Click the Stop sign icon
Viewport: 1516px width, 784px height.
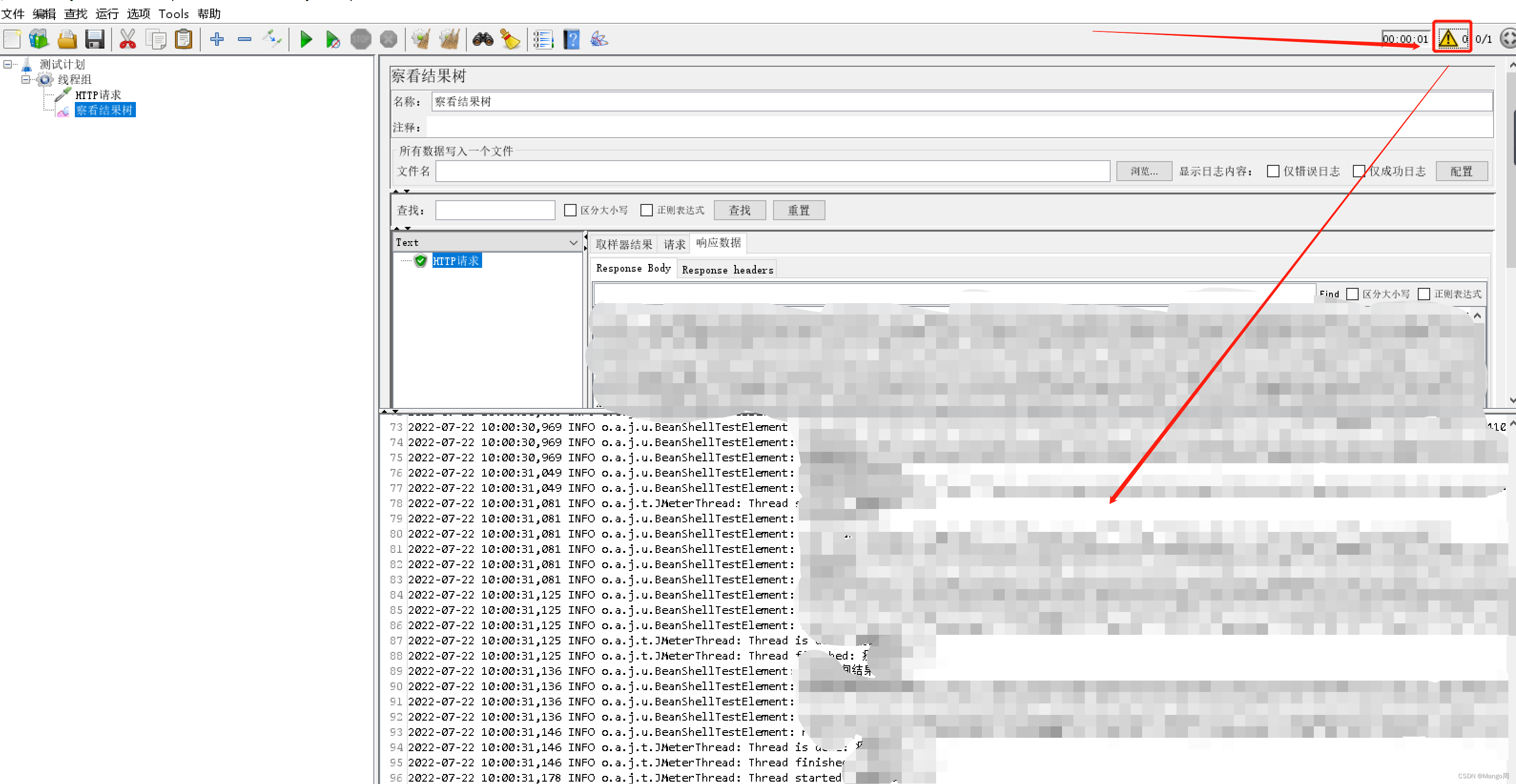361,40
